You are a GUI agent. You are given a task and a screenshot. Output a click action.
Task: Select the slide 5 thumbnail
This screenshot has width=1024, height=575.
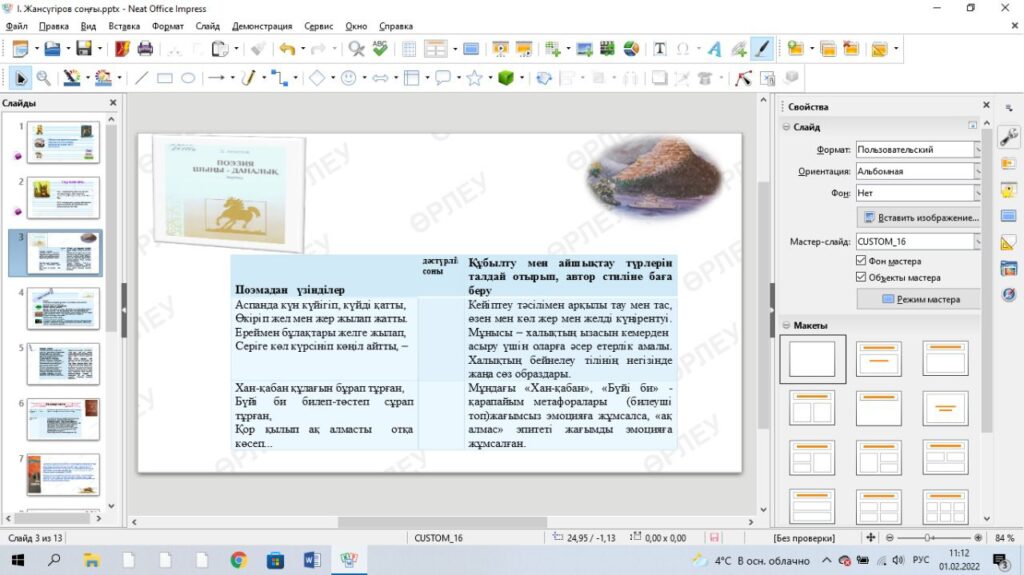tap(63, 363)
